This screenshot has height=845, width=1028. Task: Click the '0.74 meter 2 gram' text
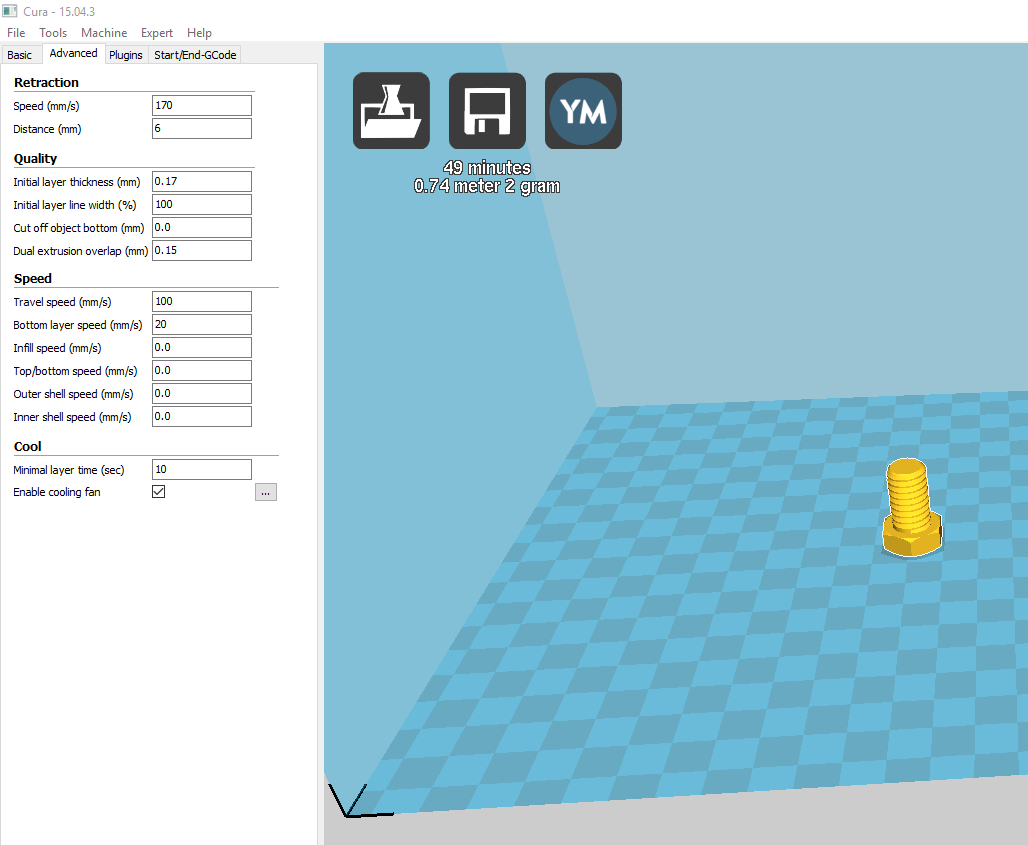click(x=487, y=187)
